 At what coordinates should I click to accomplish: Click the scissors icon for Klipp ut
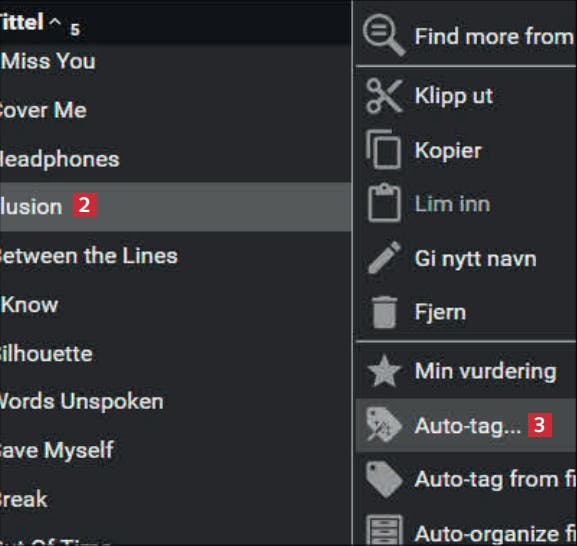[x=384, y=96]
